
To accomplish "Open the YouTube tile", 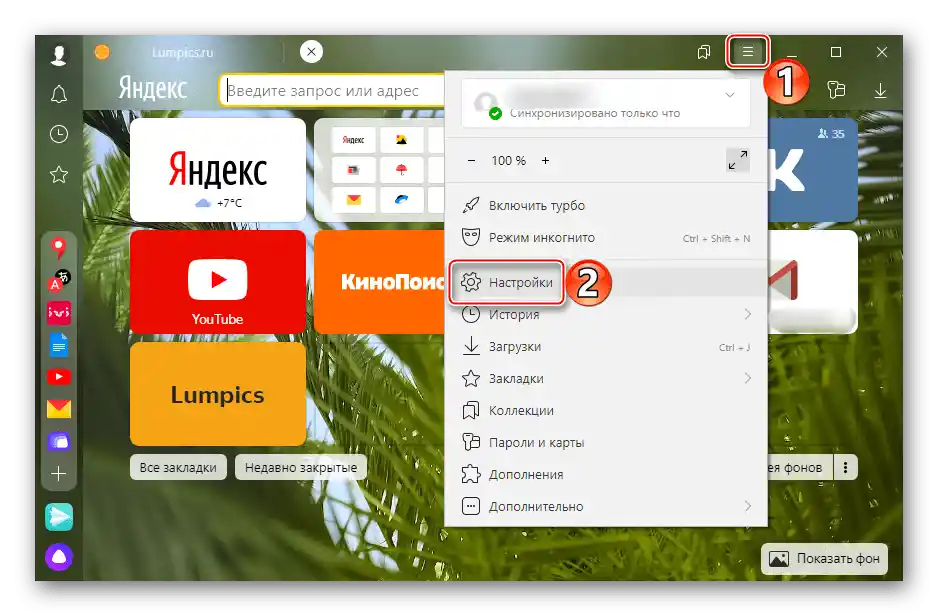I will (x=218, y=282).
